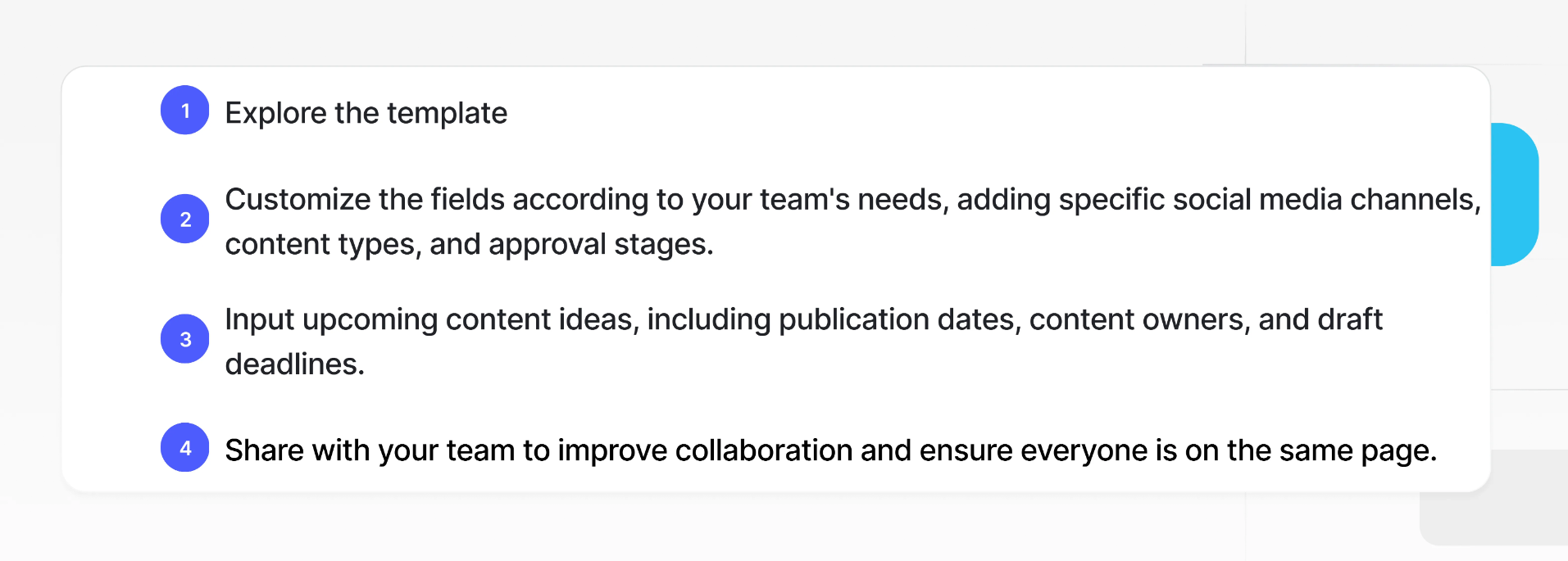The height and width of the screenshot is (561, 1568).
Task: Click the number 3 step badge
Action: point(185,338)
